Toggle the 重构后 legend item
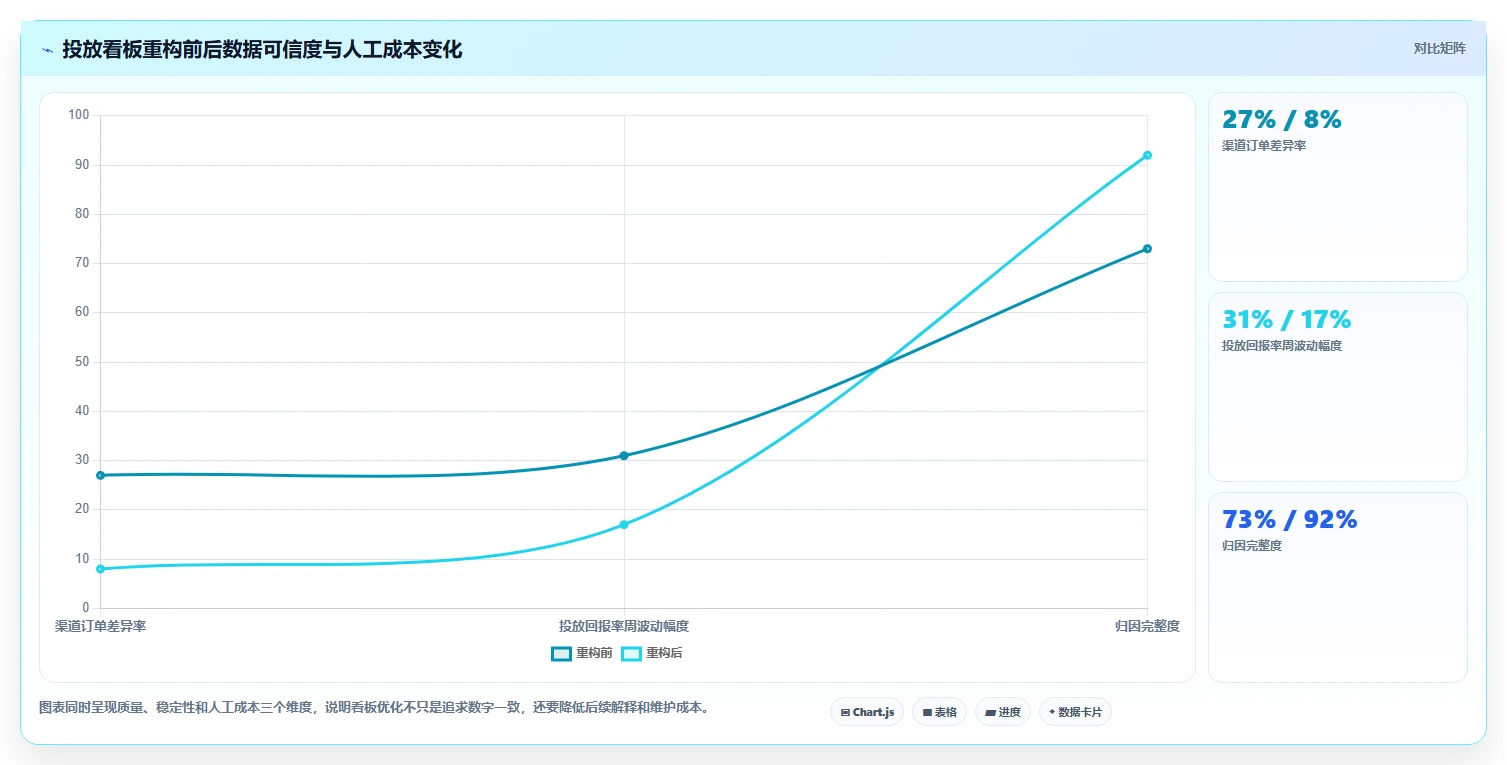Image resolution: width=1507 pixels, height=765 pixels. 652,653
